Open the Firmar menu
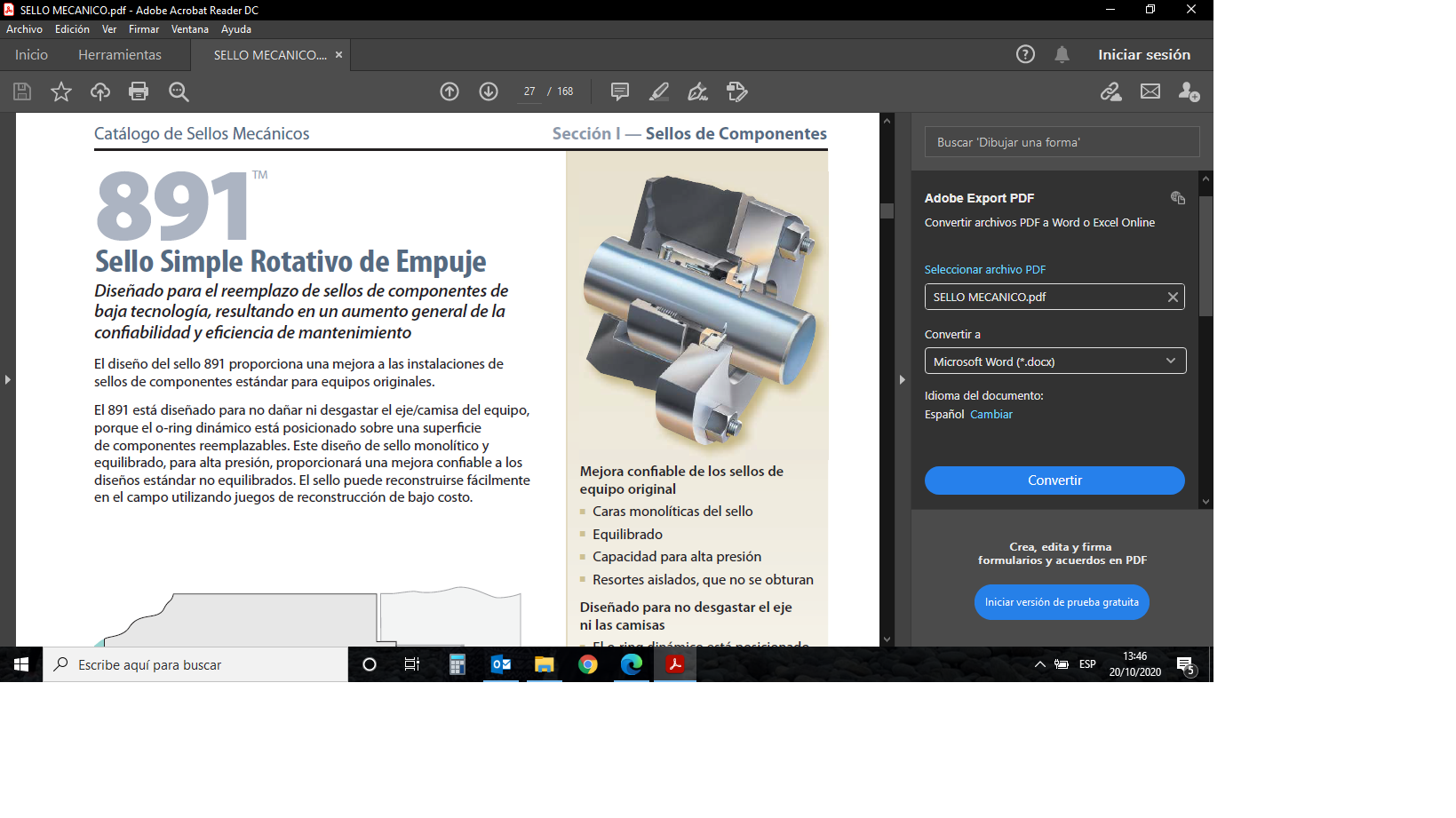This screenshot has height=818, width=1456. pos(144,29)
